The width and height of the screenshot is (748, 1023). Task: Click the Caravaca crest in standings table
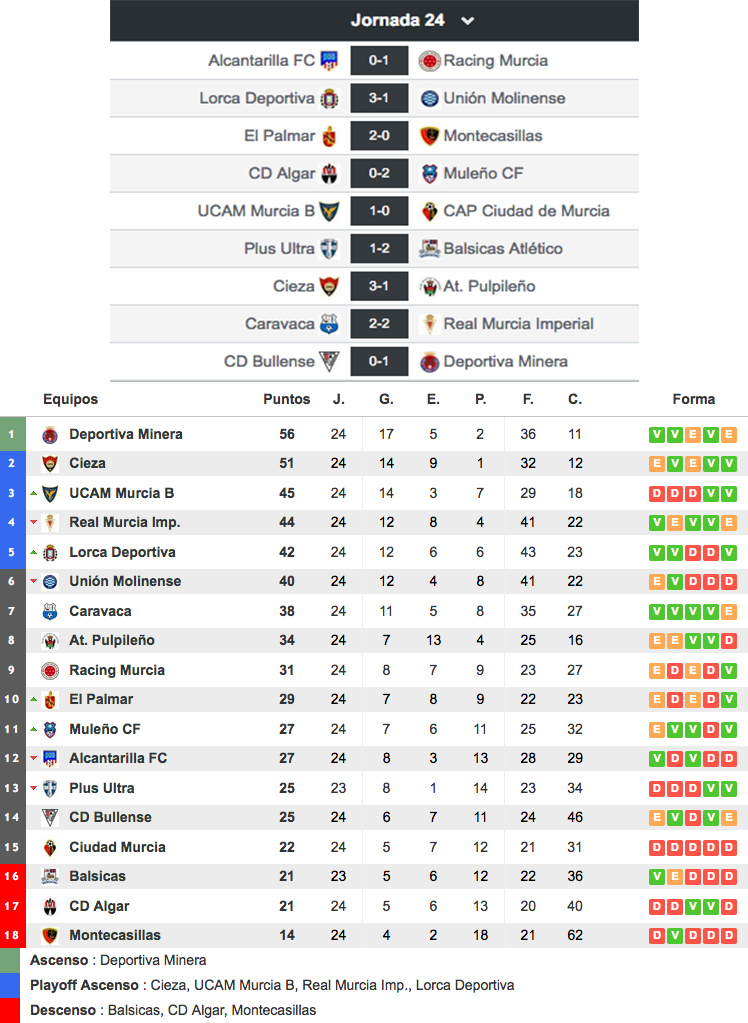click(50, 611)
